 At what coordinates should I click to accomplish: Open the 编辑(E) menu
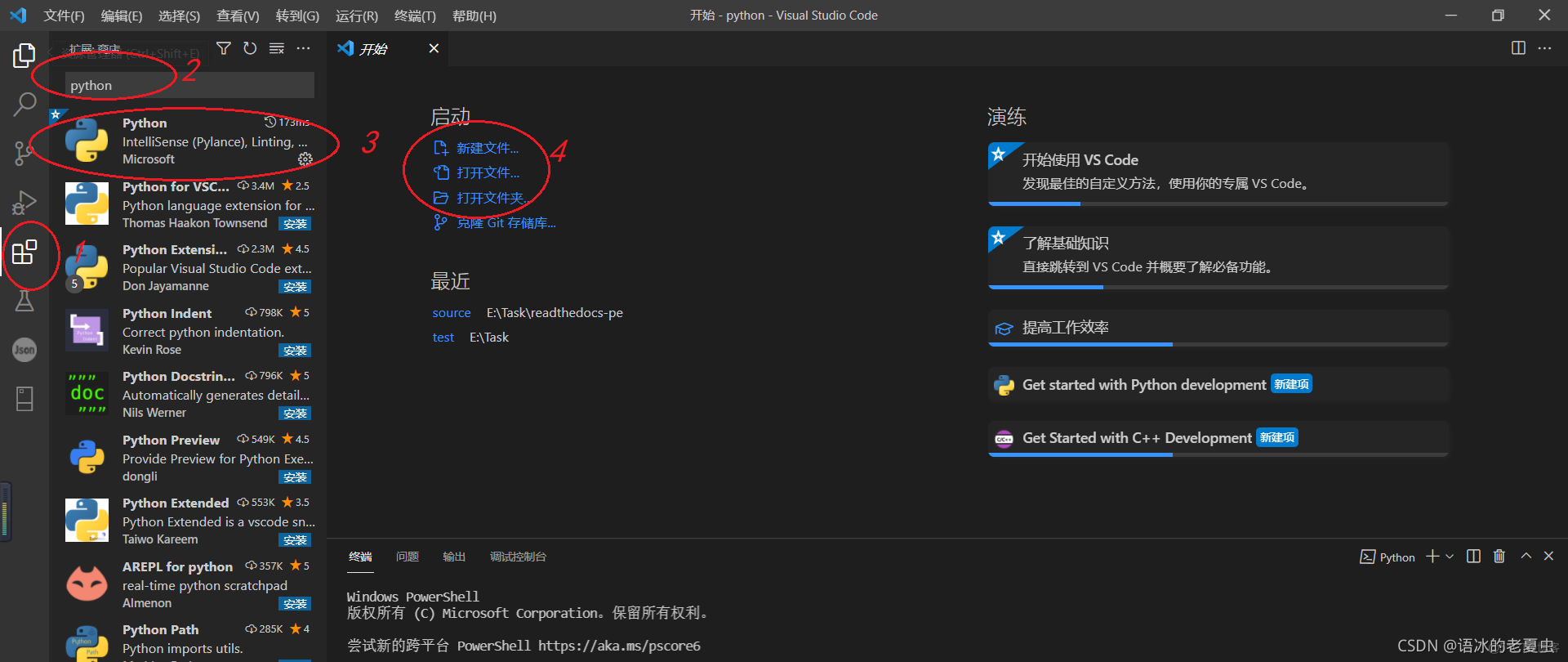[x=121, y=16]
